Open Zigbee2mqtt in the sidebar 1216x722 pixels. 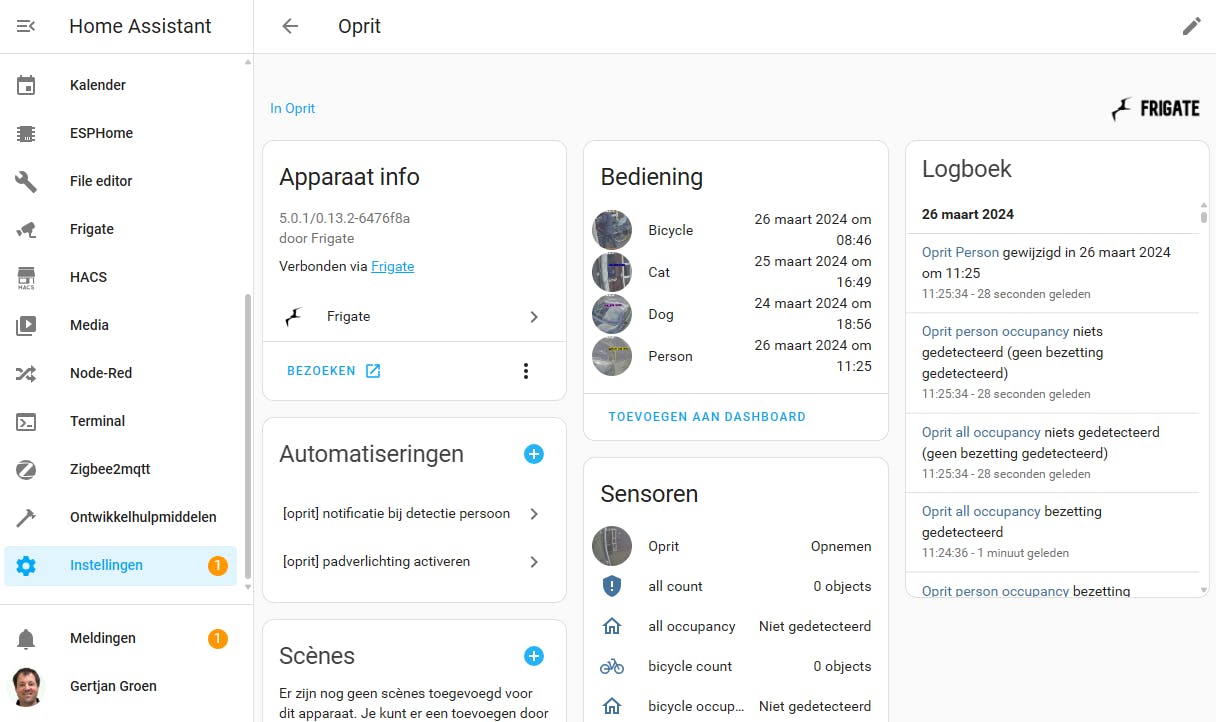tap(110, 469)
